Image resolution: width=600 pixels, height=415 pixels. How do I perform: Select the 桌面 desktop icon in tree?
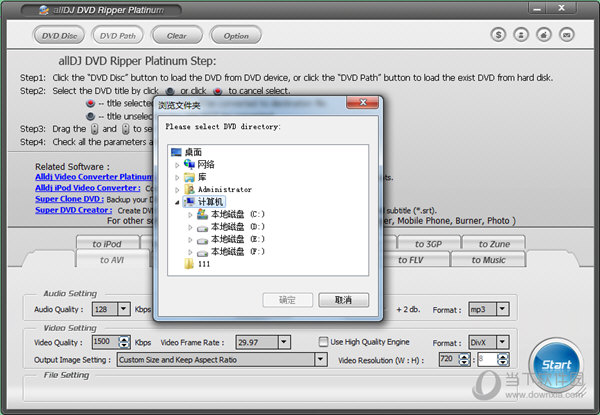click(x=176, y=152)
